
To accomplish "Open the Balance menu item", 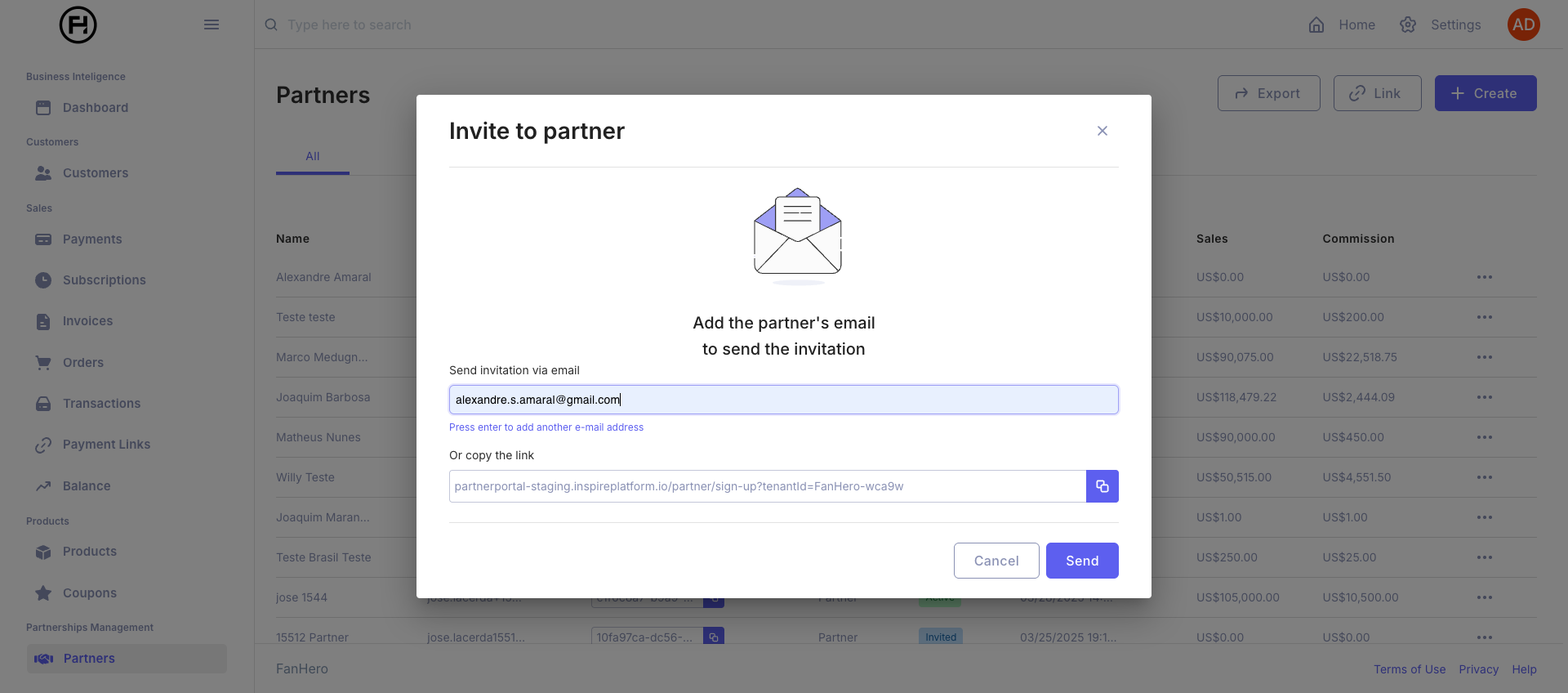I will click(87, 486).
